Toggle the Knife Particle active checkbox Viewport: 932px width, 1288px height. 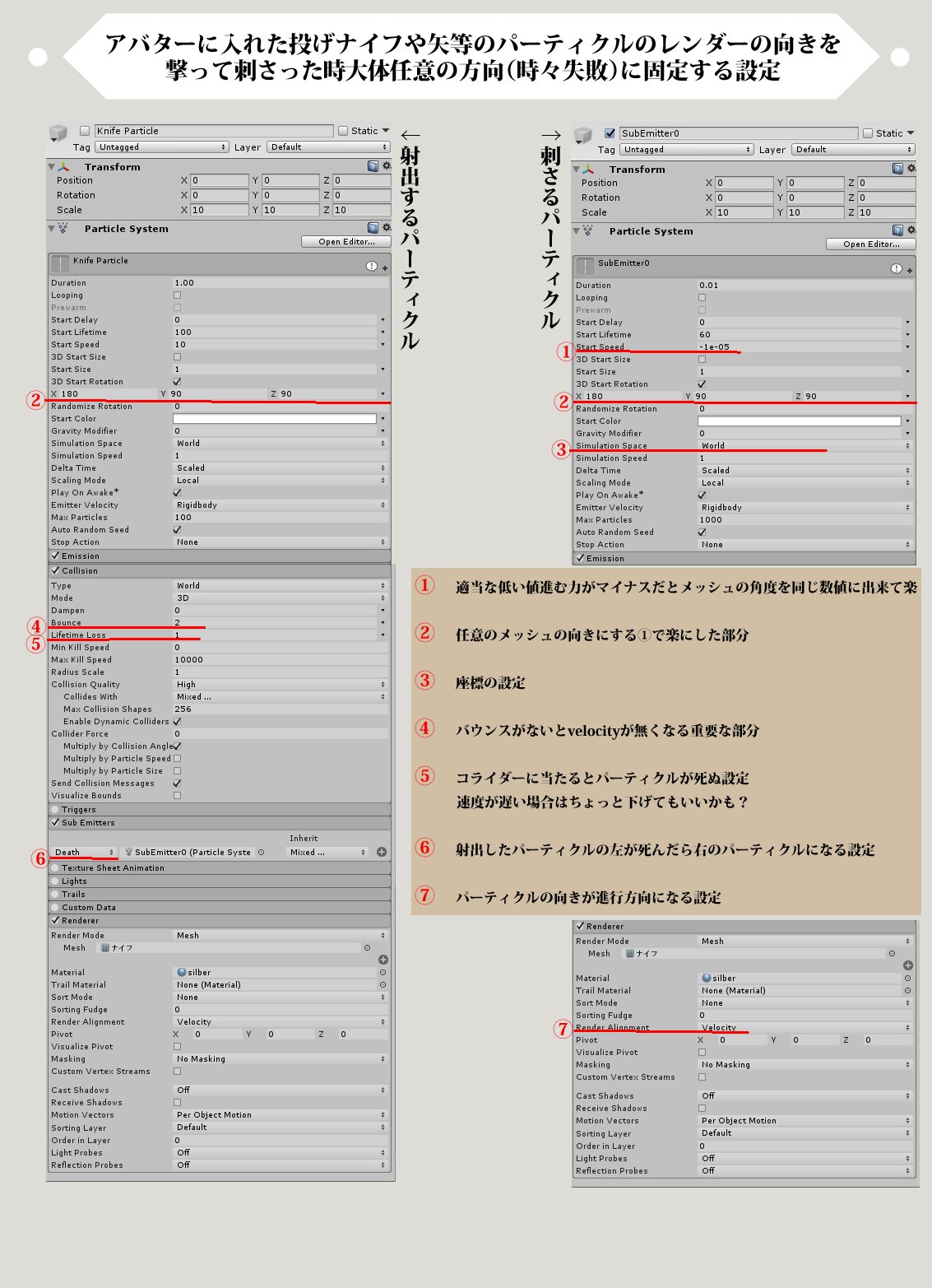[x=84, y=131]
